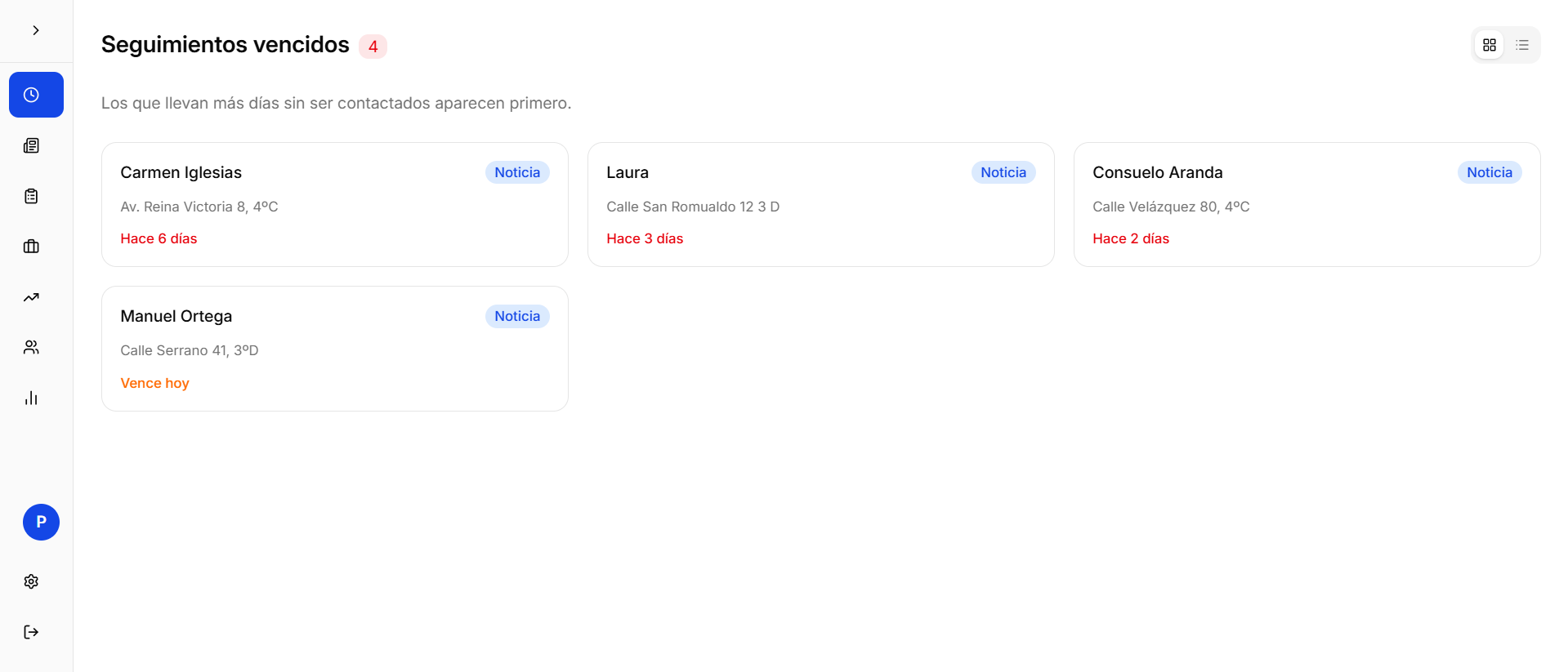Open settings via the gear icon
The height and width of the screenshot is (672, 1568).
(31, 581)
